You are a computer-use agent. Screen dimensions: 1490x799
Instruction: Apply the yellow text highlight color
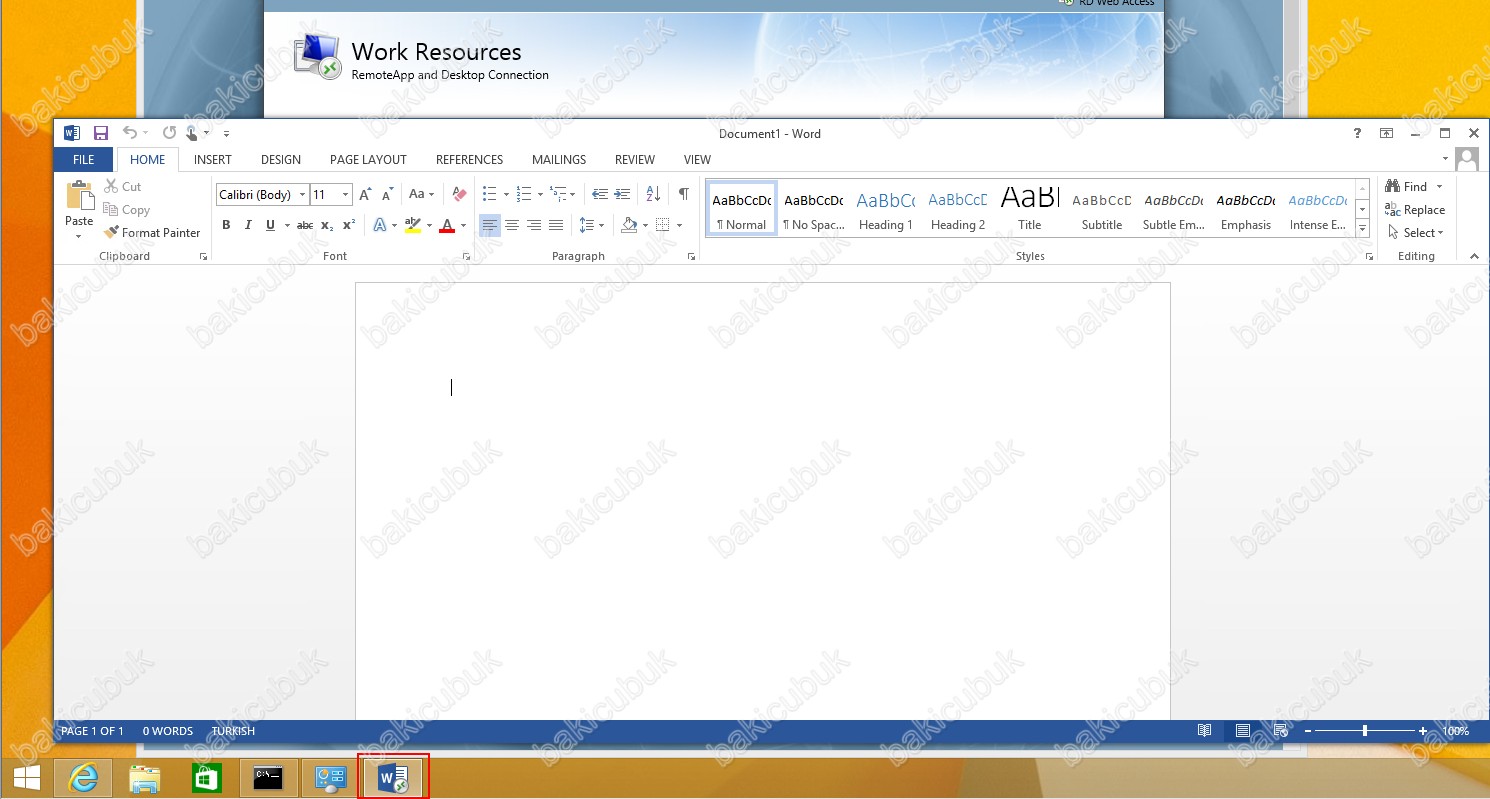coord(413,226)
